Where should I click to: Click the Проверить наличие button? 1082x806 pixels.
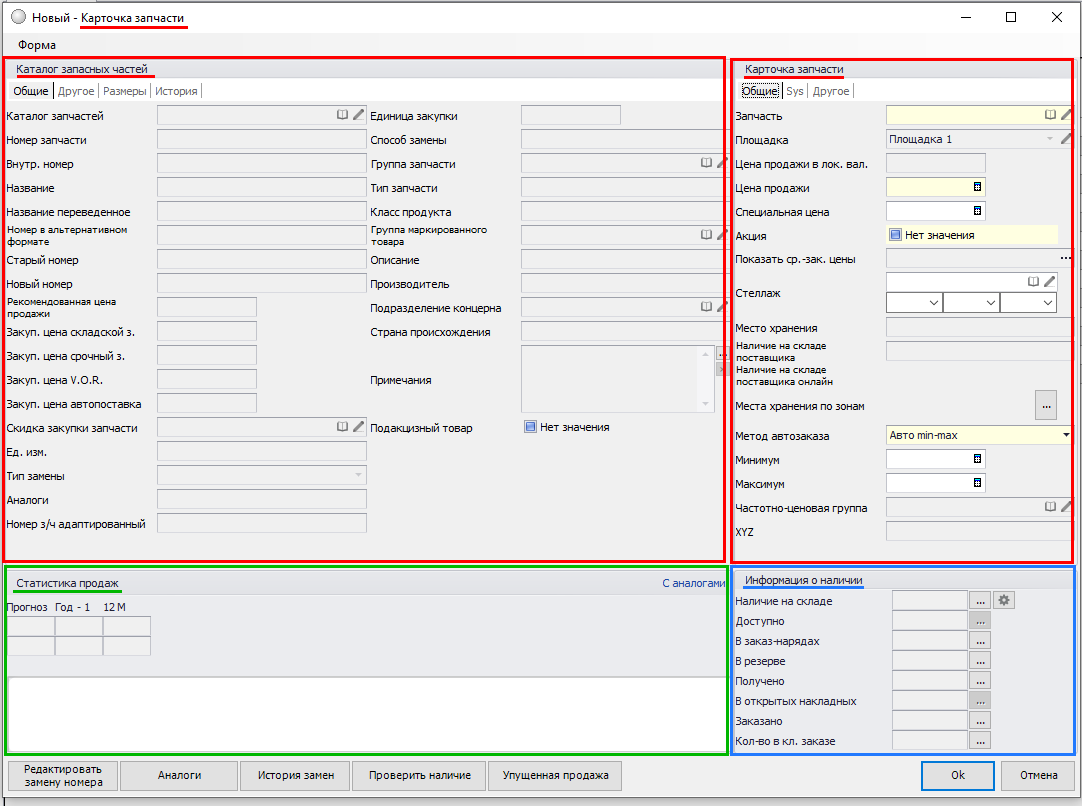426,775
